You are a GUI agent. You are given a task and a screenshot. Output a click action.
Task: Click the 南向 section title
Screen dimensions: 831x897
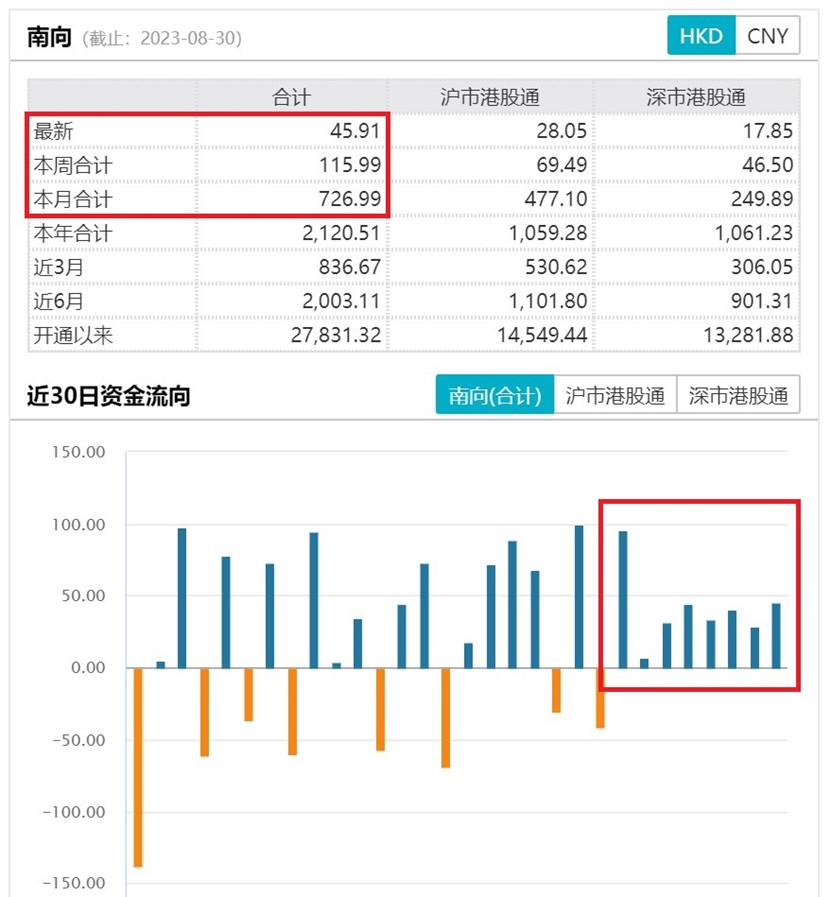click(x=49, y=37)
